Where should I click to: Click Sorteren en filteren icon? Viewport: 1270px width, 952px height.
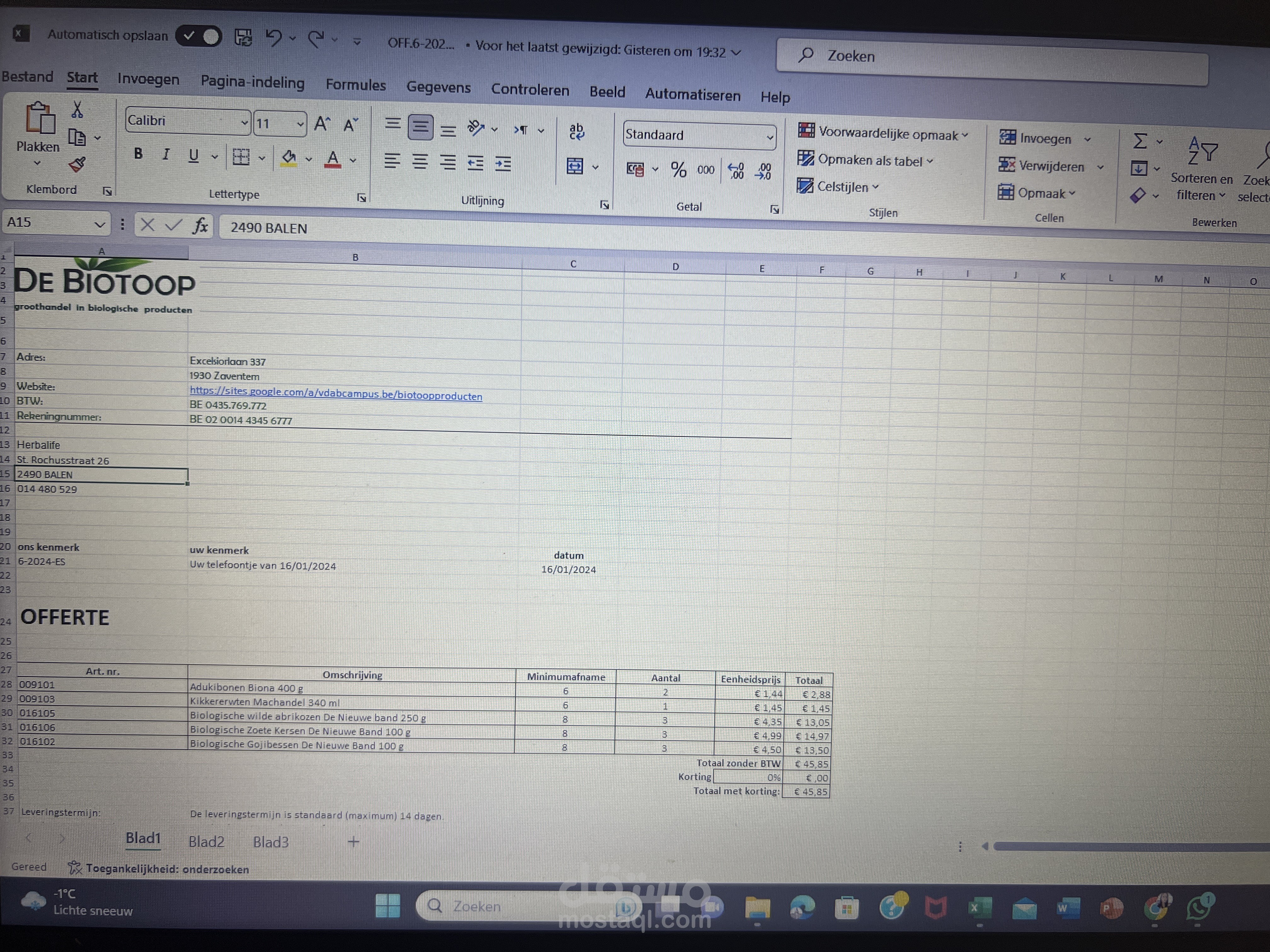click(1202, 150)
